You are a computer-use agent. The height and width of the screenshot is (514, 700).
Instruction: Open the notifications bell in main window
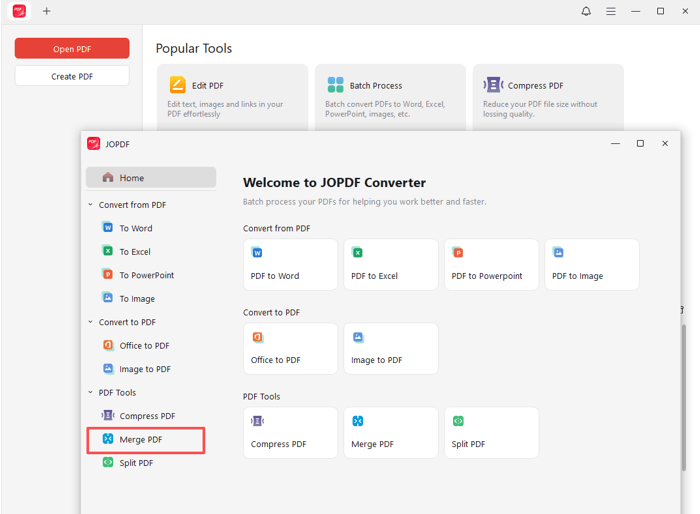586,11
